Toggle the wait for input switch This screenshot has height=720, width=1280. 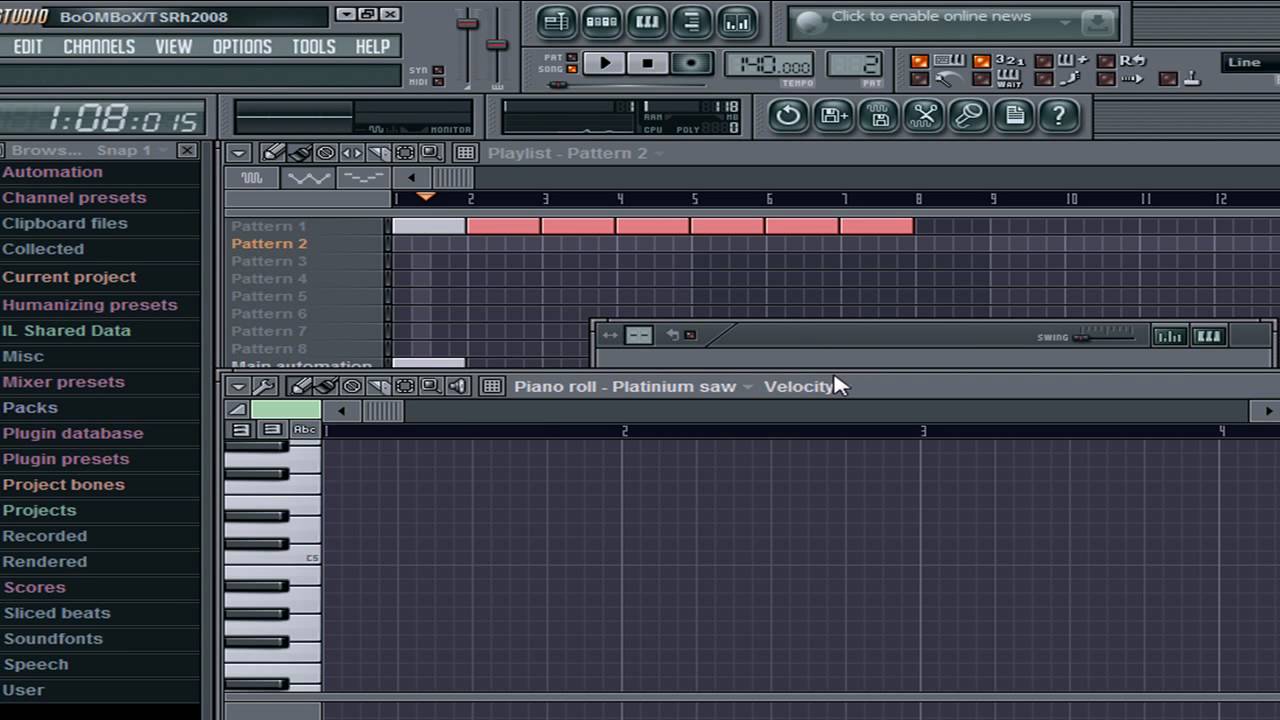coord(981,79)
